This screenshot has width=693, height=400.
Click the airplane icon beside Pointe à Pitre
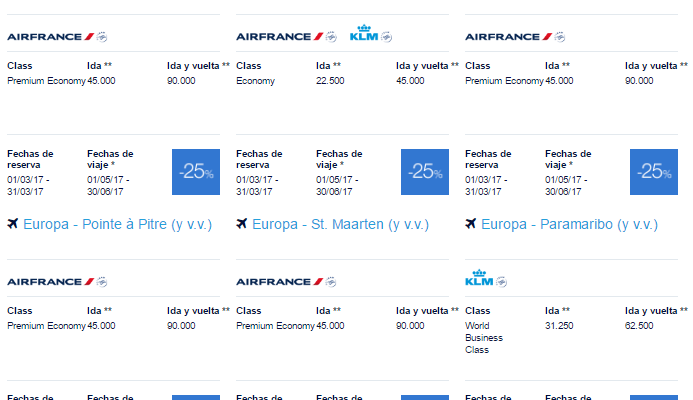point(13,224)
